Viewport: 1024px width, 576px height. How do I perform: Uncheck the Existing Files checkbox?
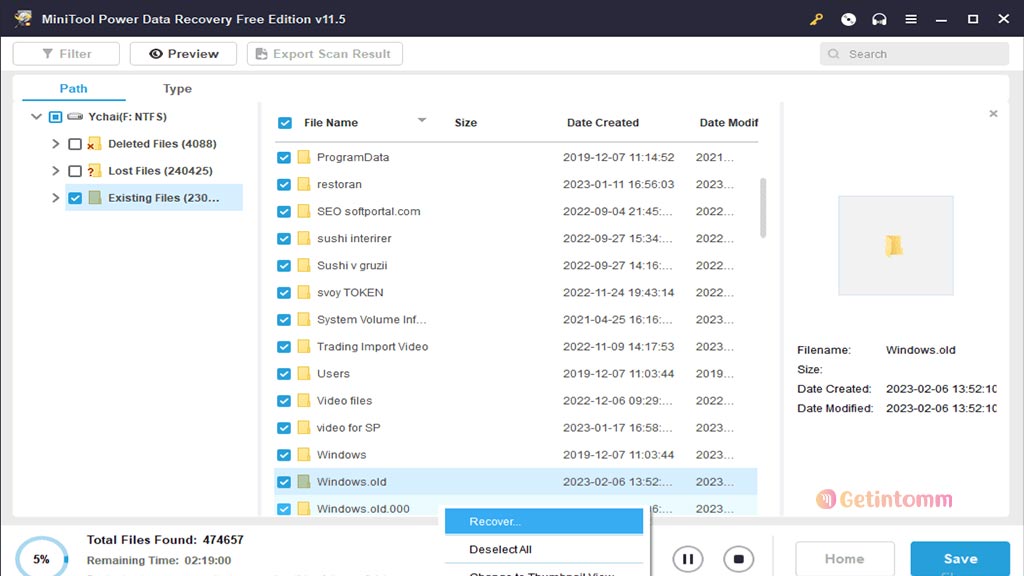pos(75,198)
